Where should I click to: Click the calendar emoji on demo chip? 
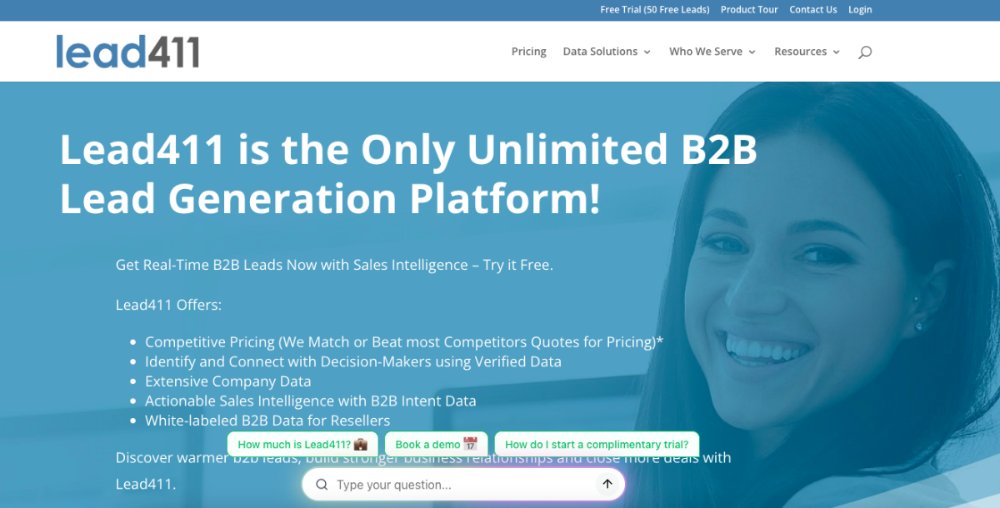[x=470, y=444]
